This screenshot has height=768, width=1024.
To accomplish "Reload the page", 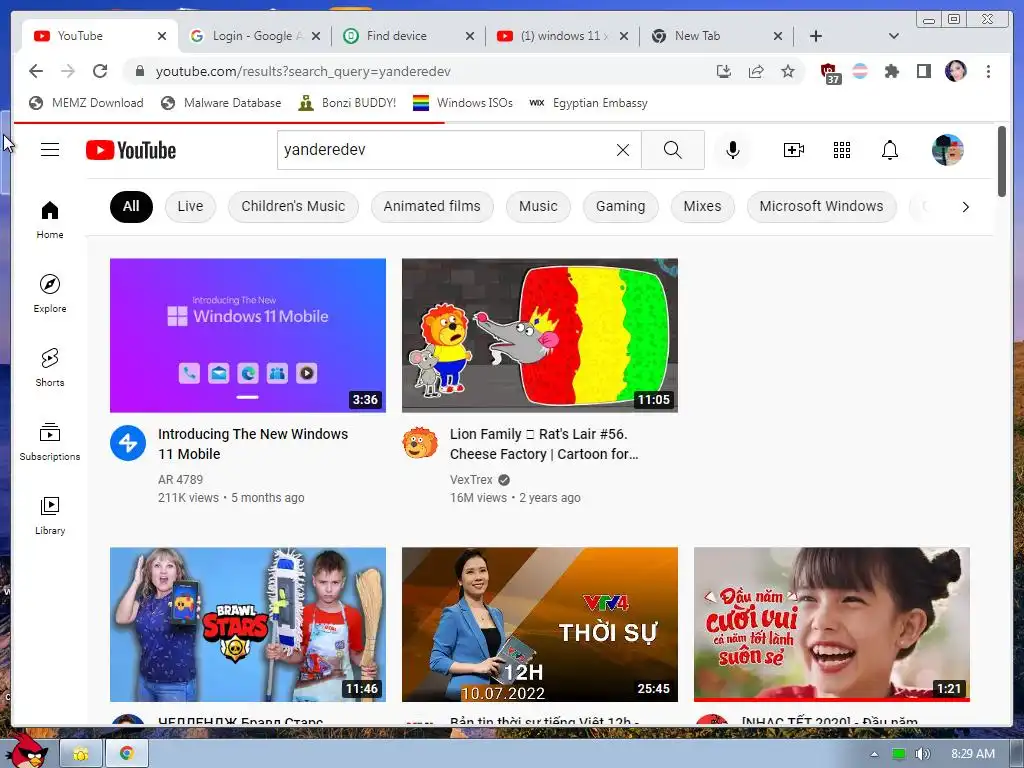I will point(100,71).
